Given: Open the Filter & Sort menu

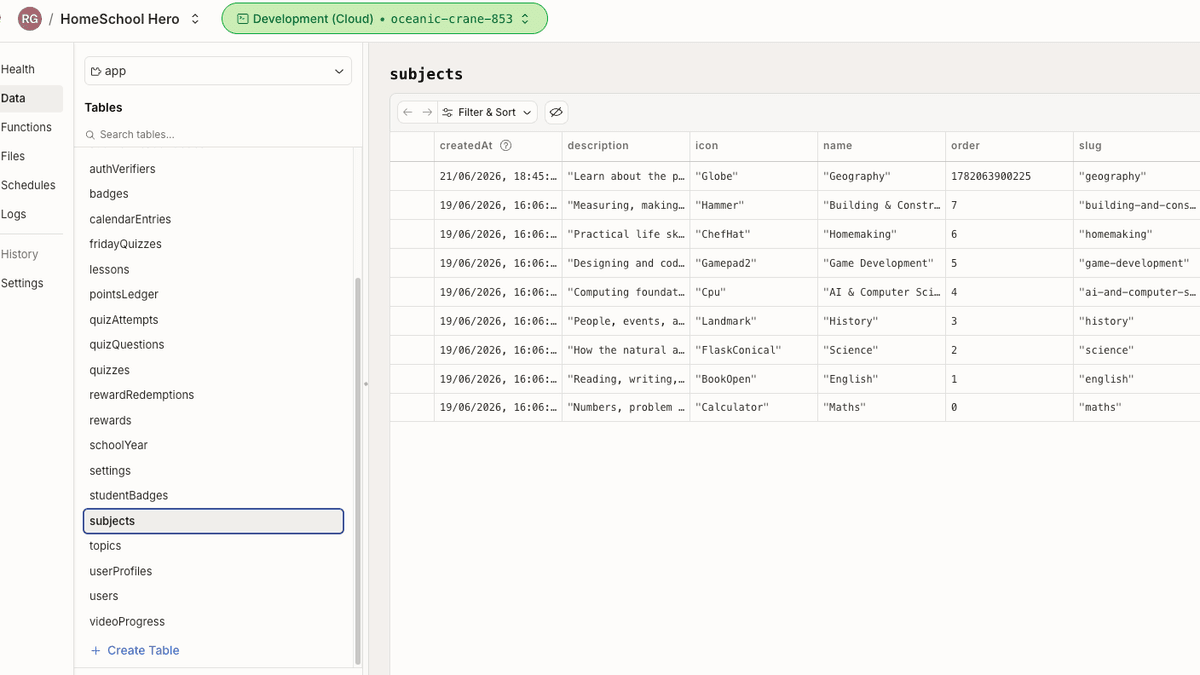Looking at the screenshot, I should click(488, 112).
